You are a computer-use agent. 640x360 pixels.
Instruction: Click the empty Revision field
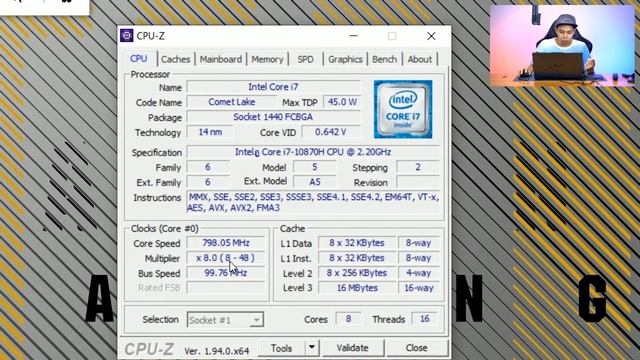(x=418, y=182)
